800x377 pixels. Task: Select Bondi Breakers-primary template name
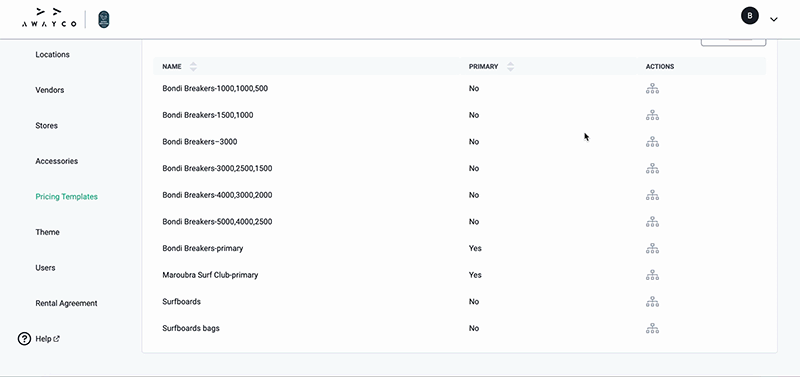203,248
